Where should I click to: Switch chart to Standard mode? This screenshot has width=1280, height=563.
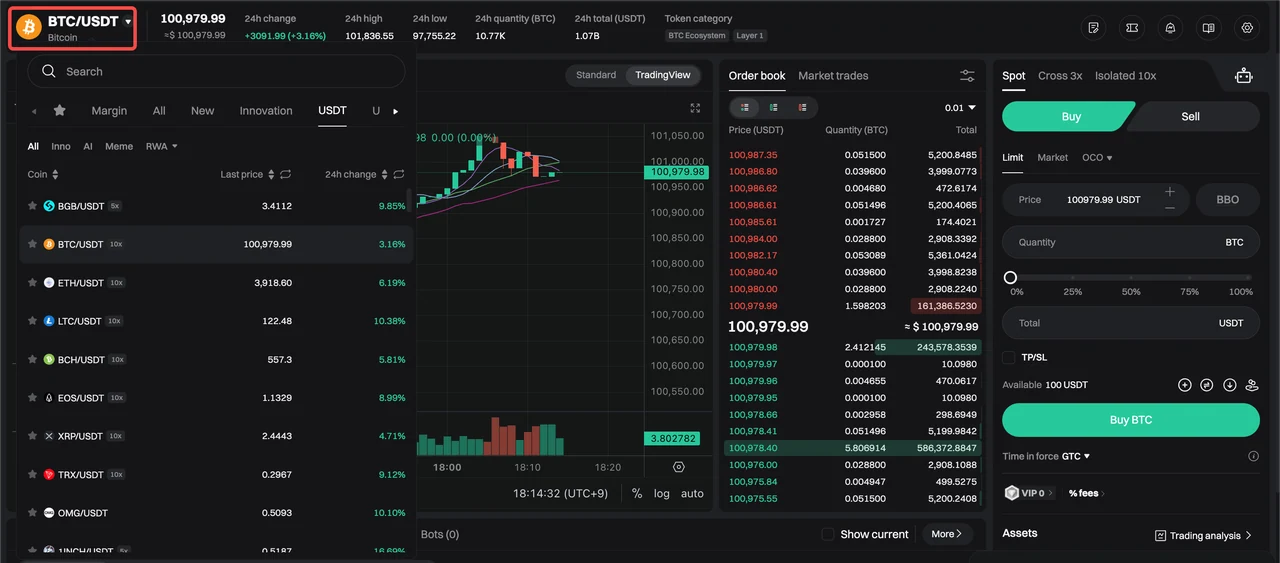596,75
